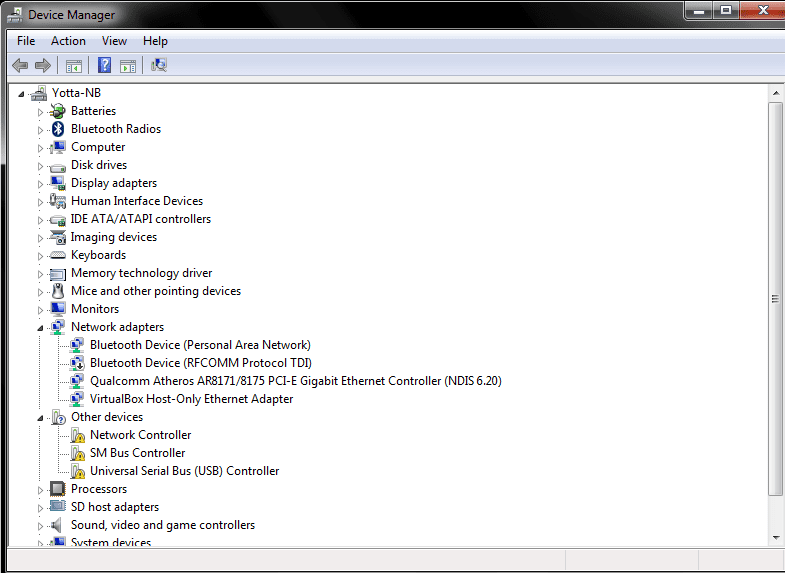Click the Keyboards category icon
The width and height of the screenshot is (785, 573).
[x=58, y=255]
